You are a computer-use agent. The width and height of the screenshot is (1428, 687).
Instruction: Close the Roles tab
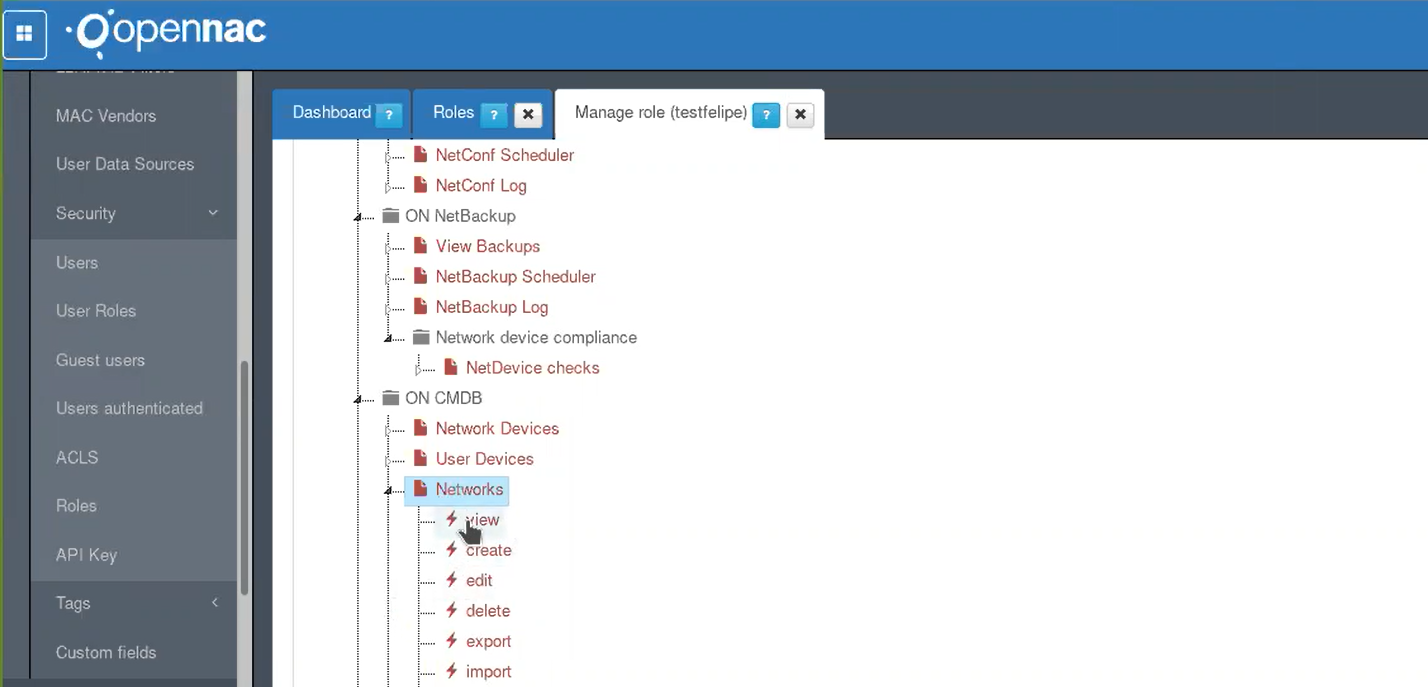click(529, 115)
